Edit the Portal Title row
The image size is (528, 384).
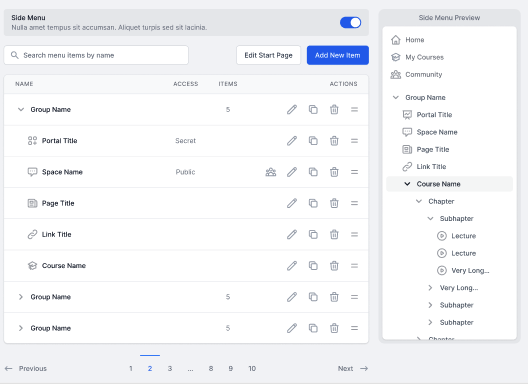pyautogui.click(x=292, y=141)
